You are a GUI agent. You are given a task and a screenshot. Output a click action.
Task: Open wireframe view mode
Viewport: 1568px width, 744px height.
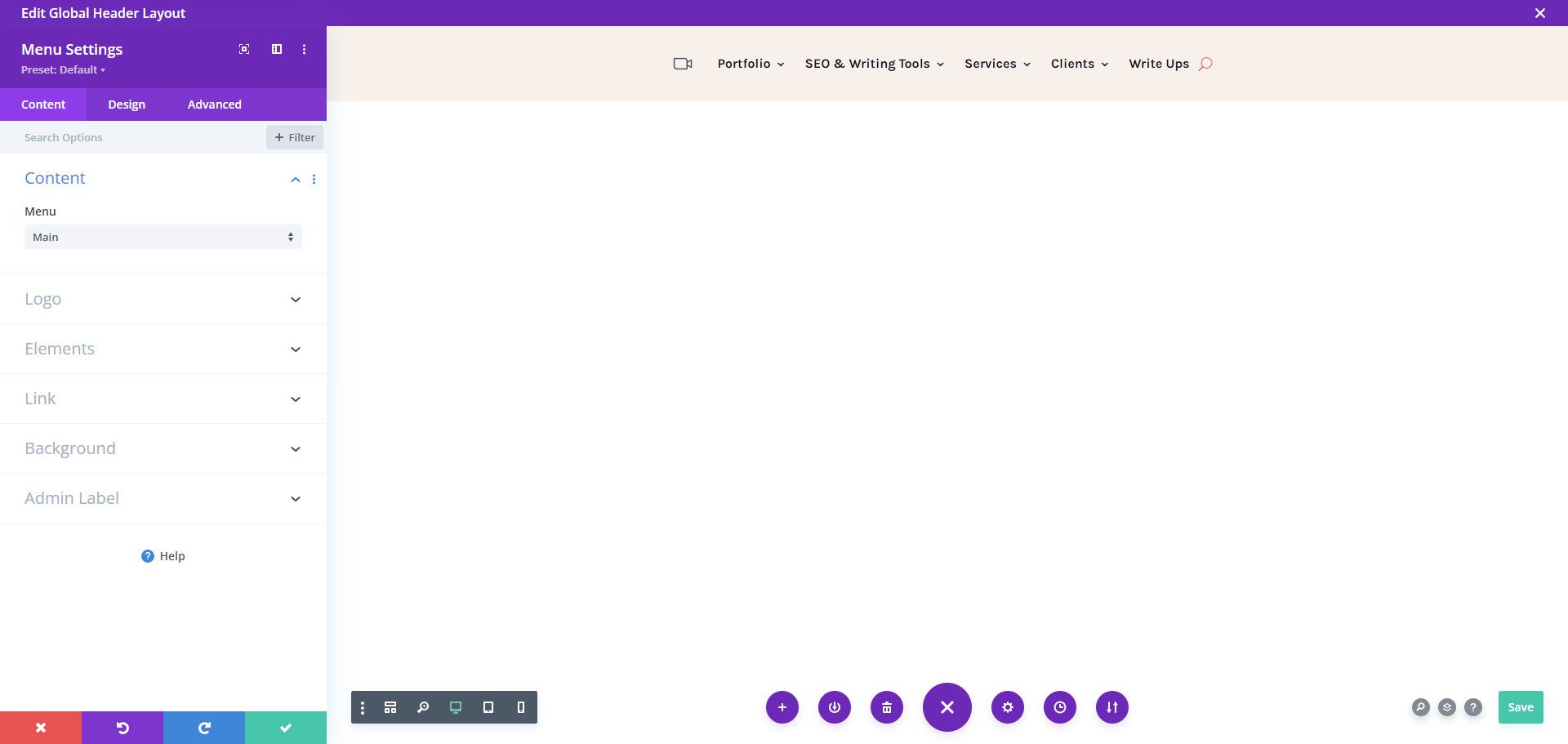[x=390, y=707]
